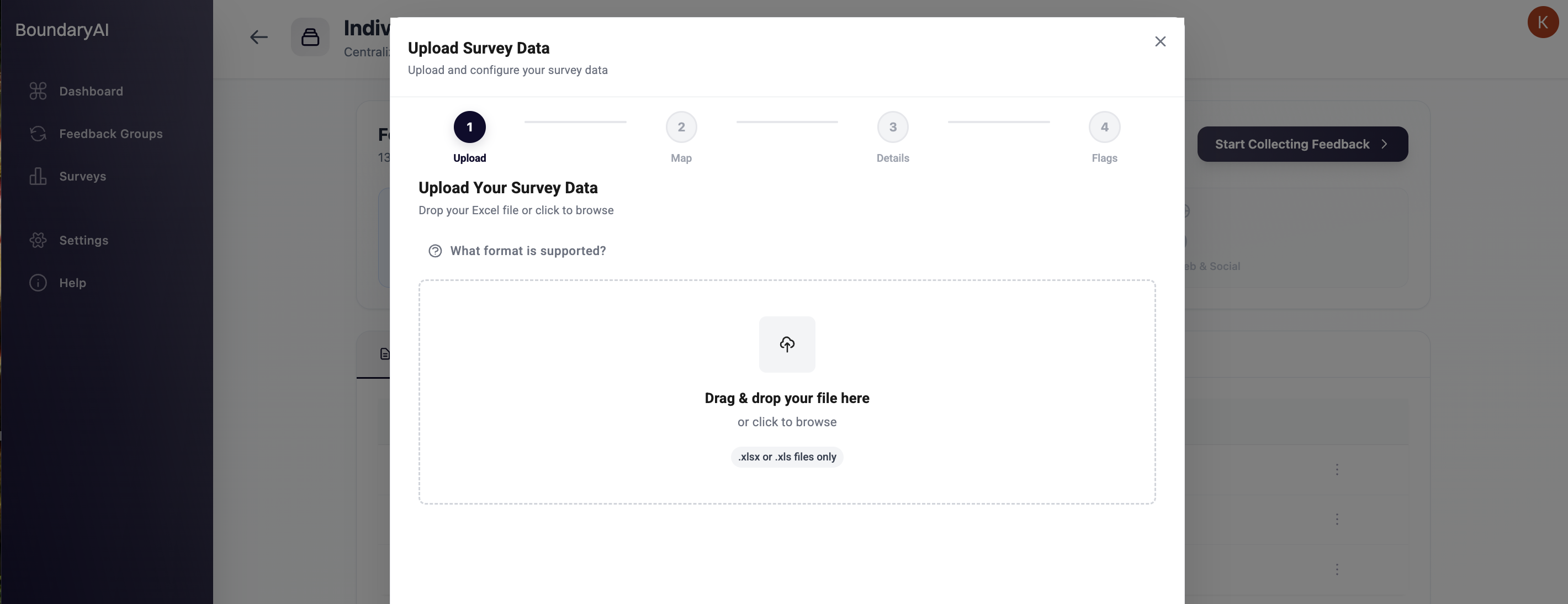Open the K user avatar menu
Image resolution: width=1568 pixels, height=604 pixels.
(1543, 23)
